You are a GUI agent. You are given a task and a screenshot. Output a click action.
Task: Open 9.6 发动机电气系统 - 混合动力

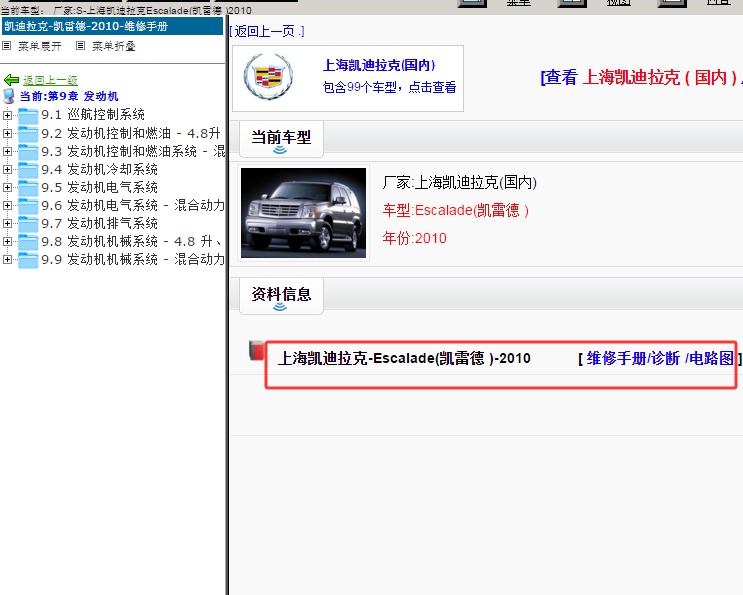pos(133,205)
